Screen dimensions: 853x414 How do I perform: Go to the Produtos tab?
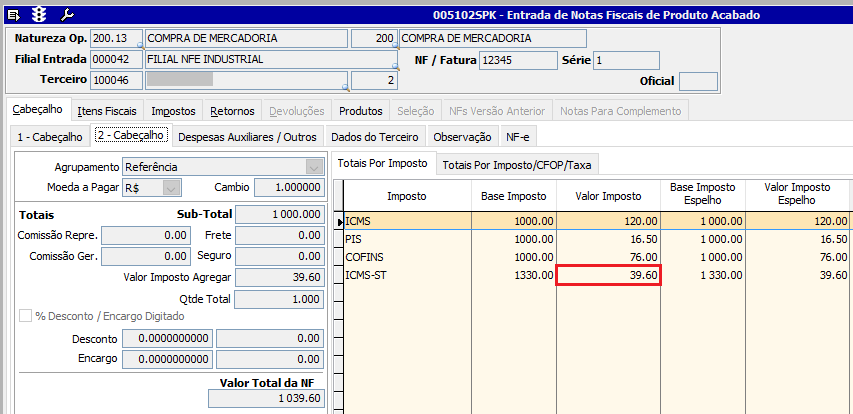click(x=361, y=111)
